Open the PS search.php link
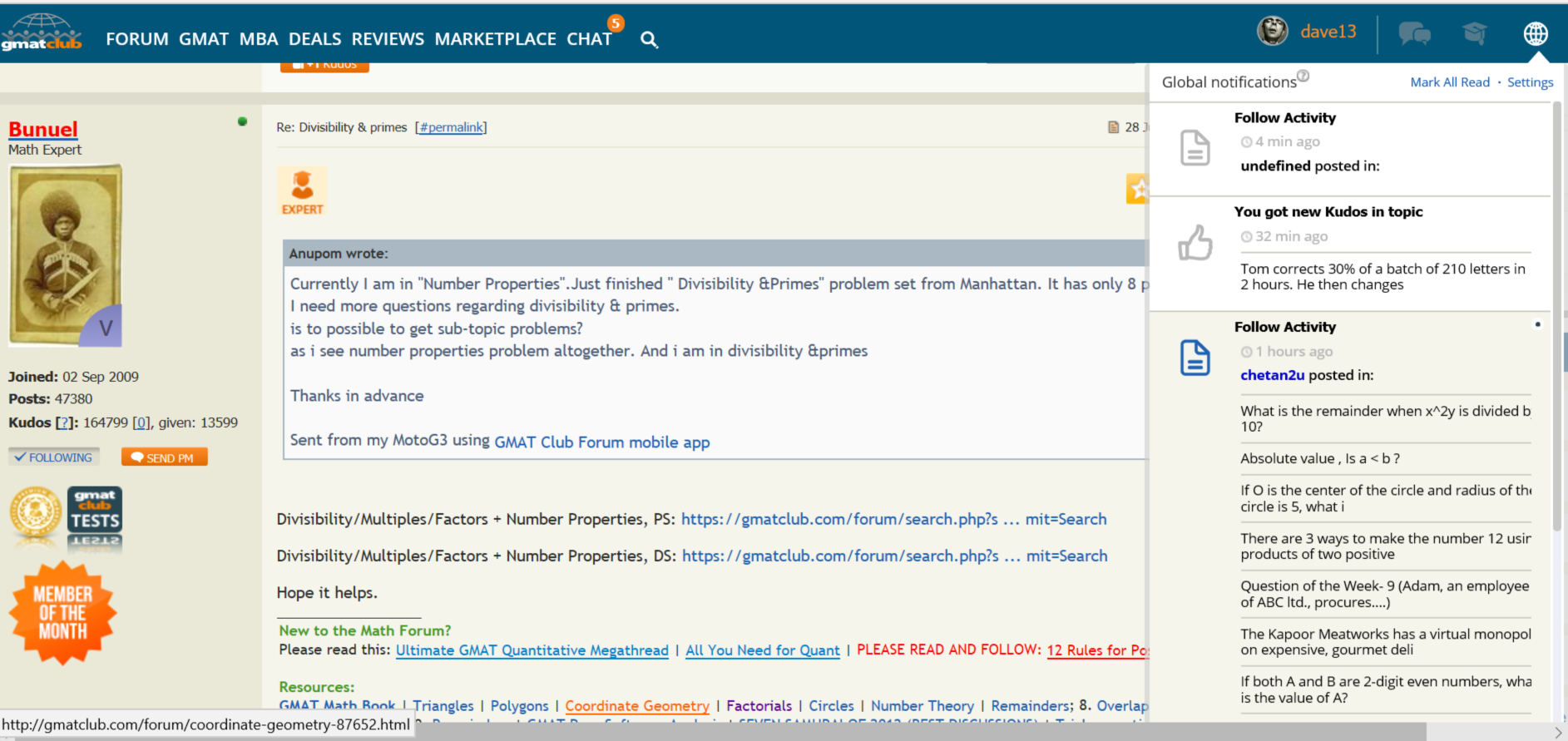Screen dimensions: 1568x741 tap(893, 519)
